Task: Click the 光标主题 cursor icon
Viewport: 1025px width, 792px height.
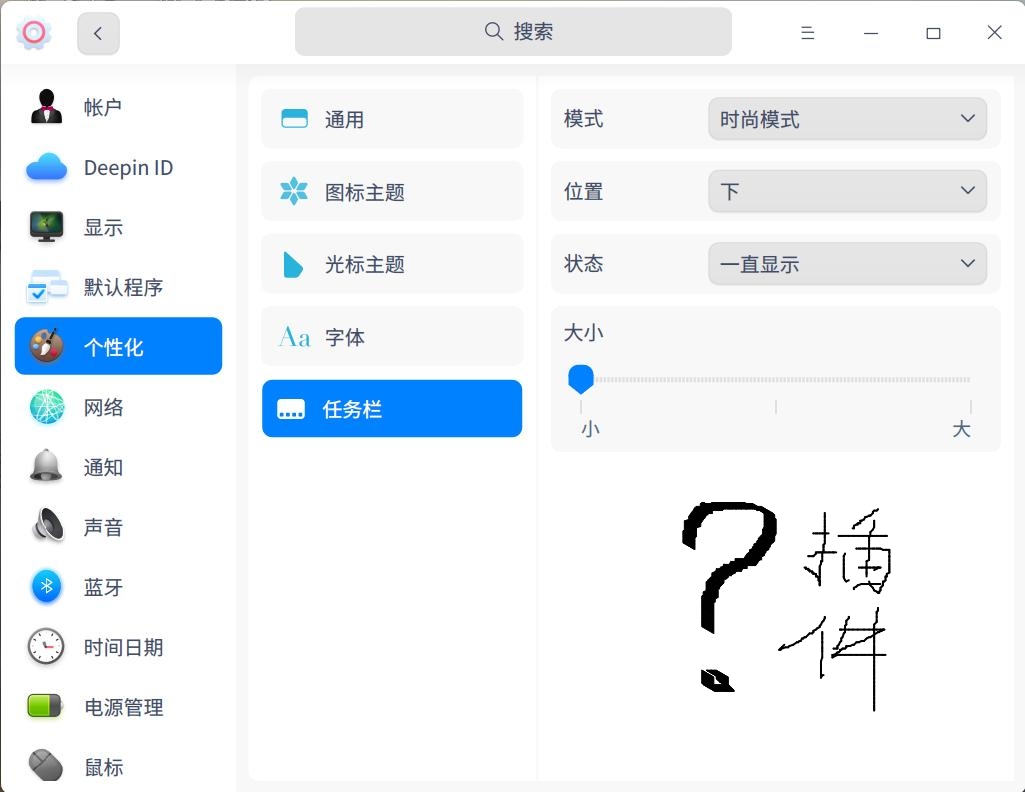Action: pos(292,265)
